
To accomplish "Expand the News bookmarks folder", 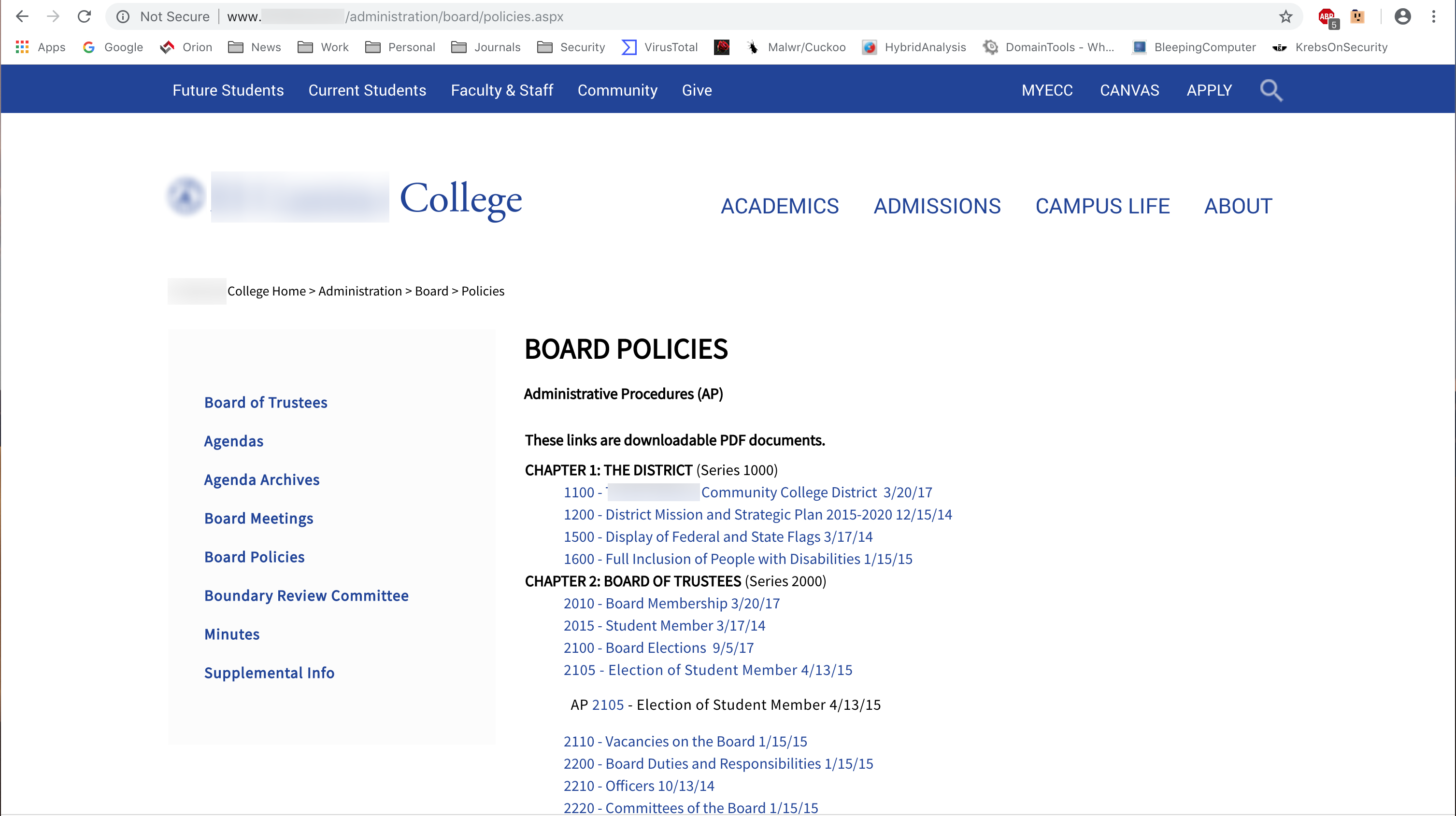I will pos(255,47).
